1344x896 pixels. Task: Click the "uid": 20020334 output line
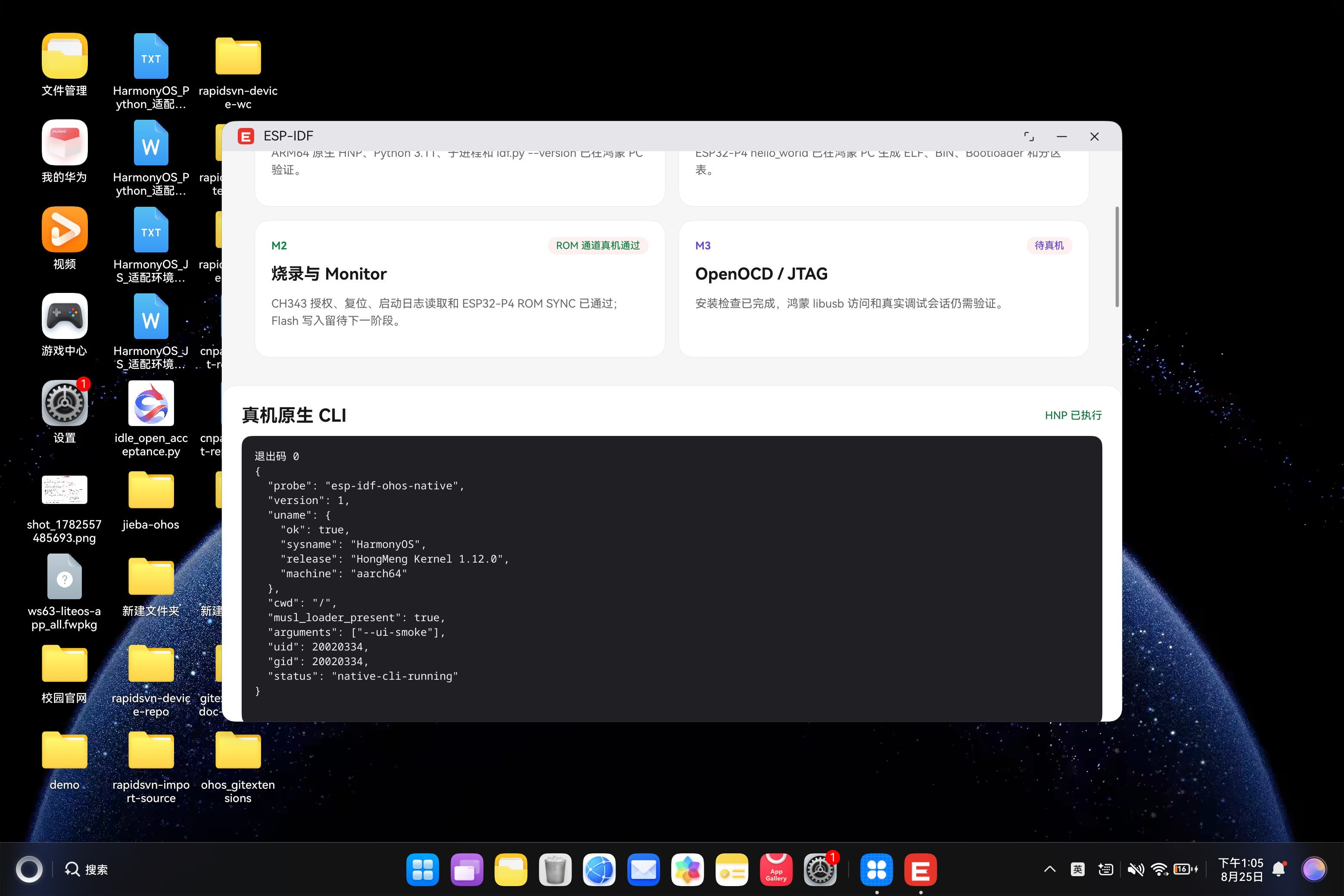click(x=318, y=647)
